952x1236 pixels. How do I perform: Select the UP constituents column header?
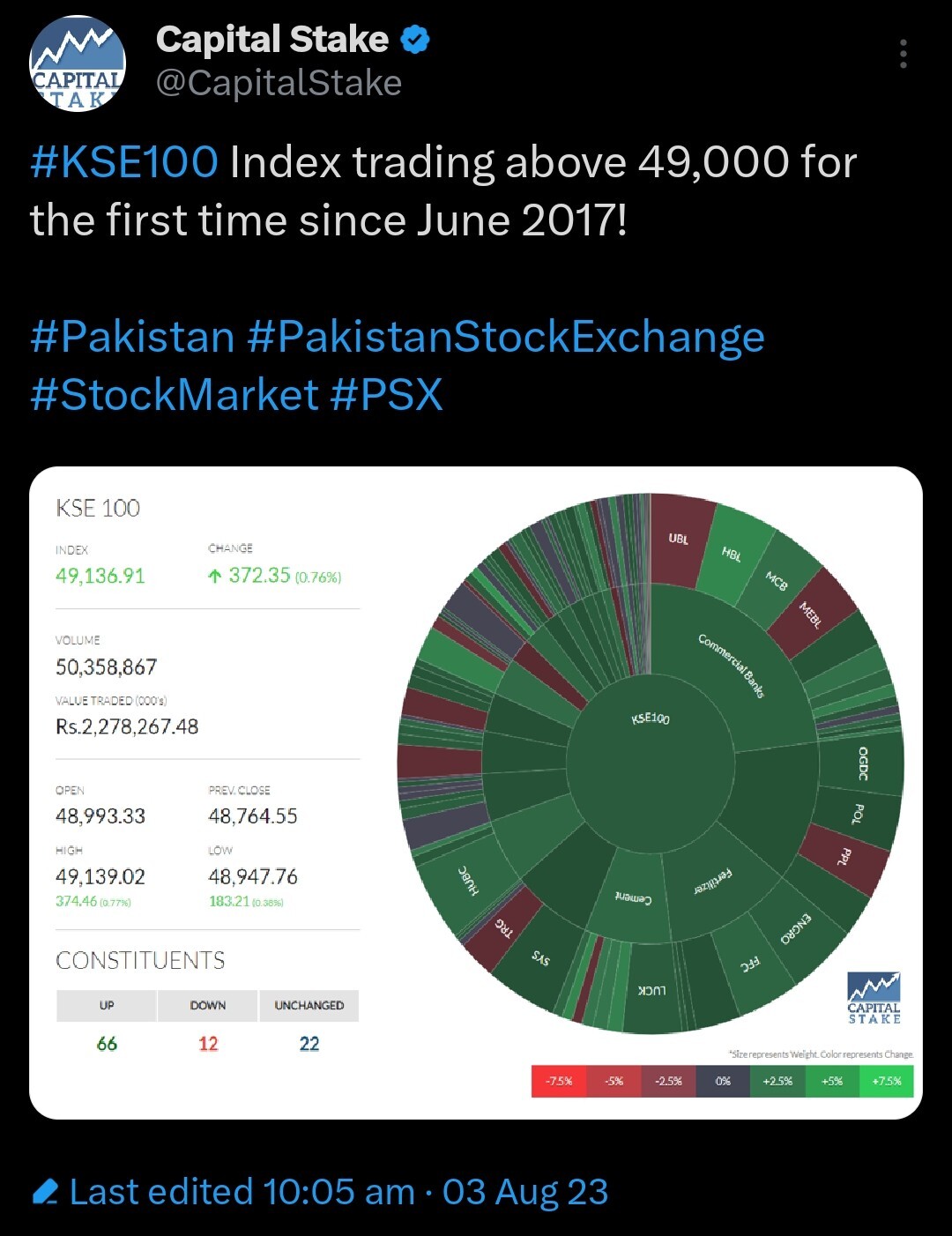pyautogui.click(x=107, y=1005)
